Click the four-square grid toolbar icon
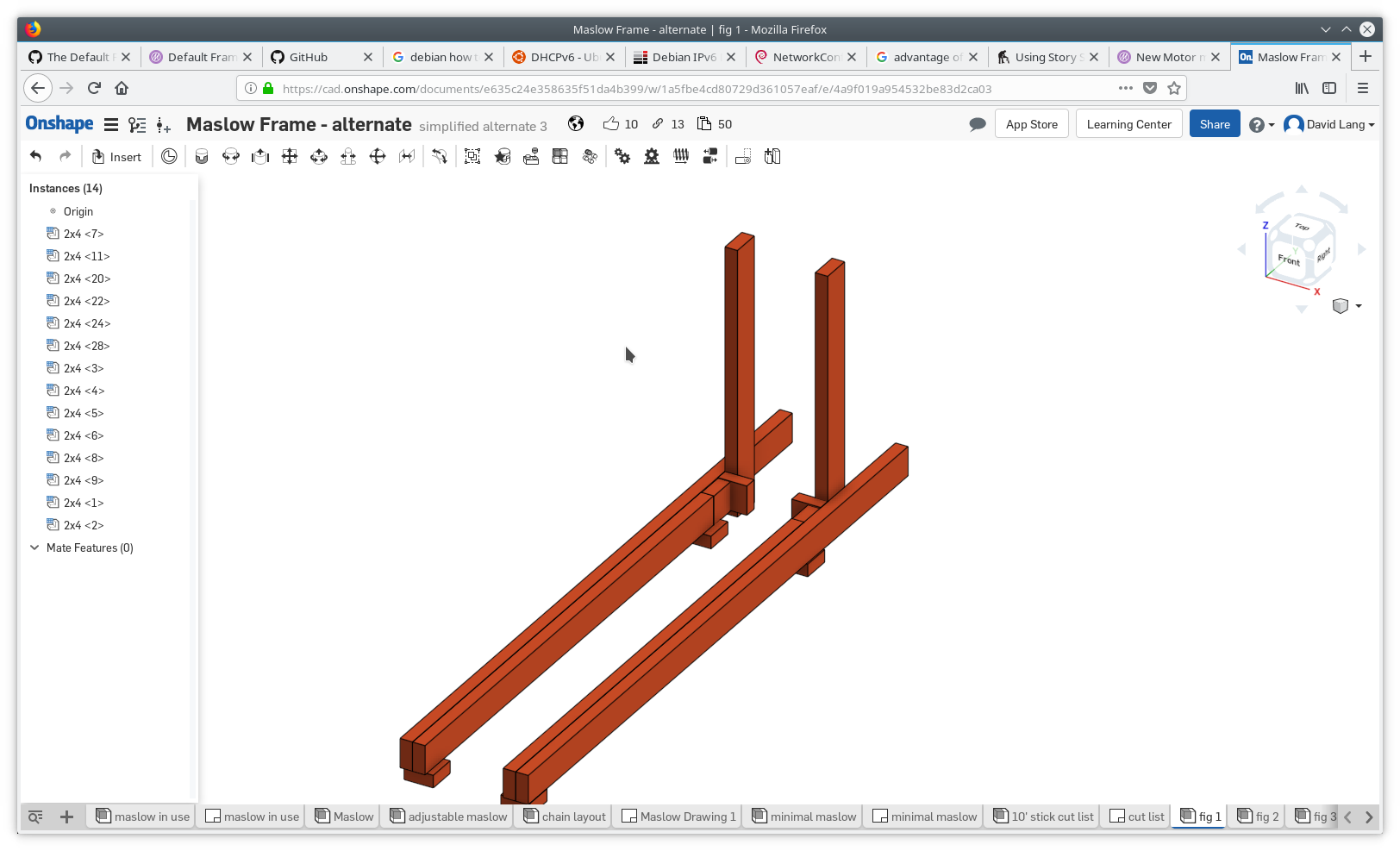This screenshot has height=851, width=1400. tap(560, 156)
